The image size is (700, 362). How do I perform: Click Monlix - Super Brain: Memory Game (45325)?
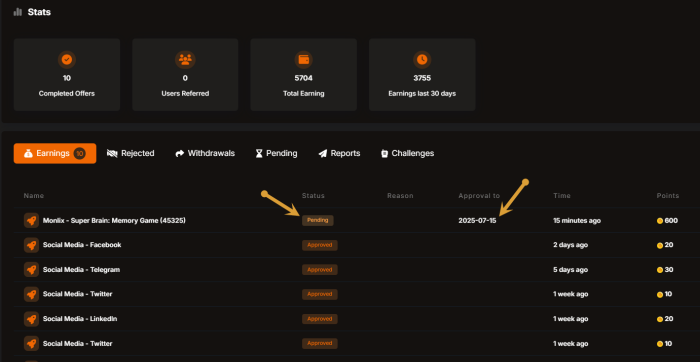(x=114, y=221)
